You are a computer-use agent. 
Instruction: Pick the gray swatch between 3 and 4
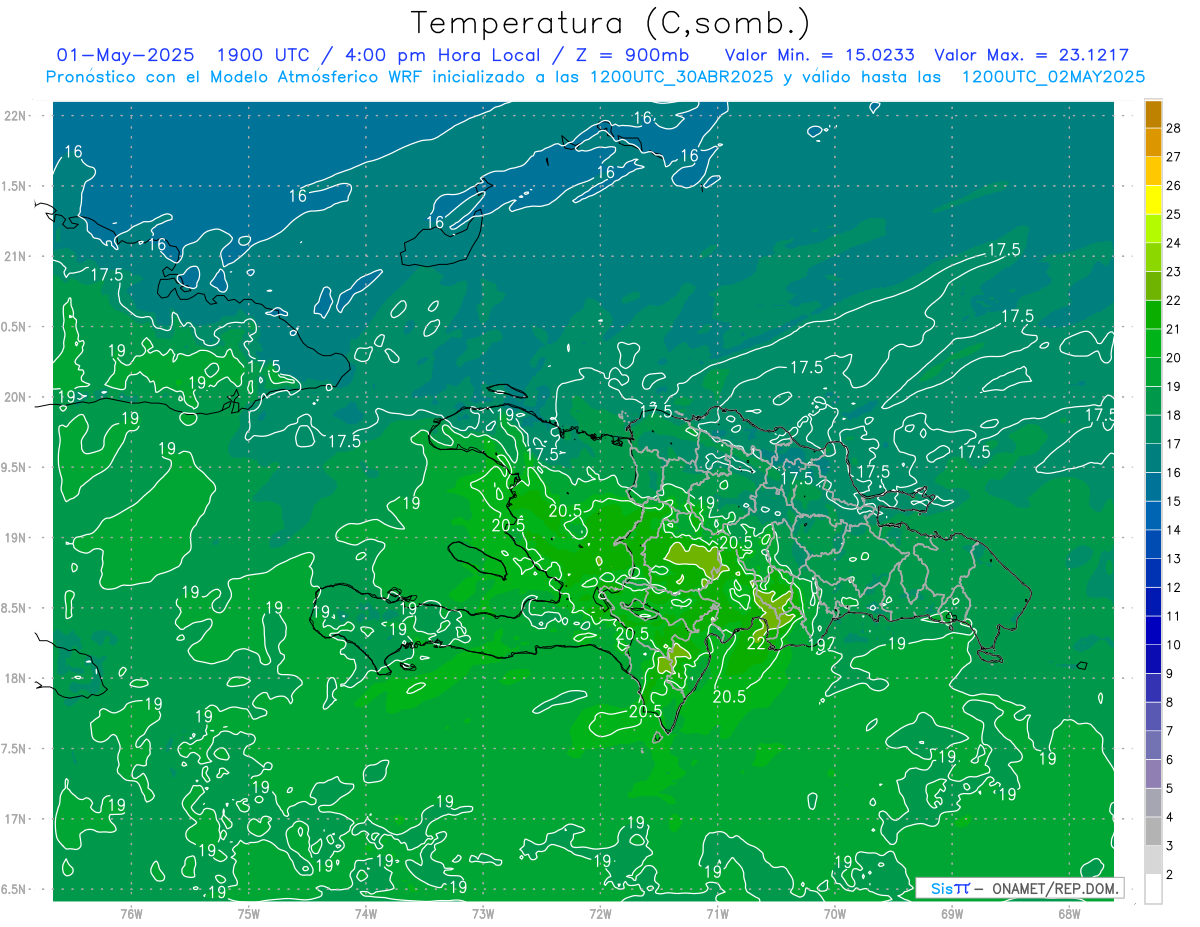pyautogui.click(x=1153, y=832)
